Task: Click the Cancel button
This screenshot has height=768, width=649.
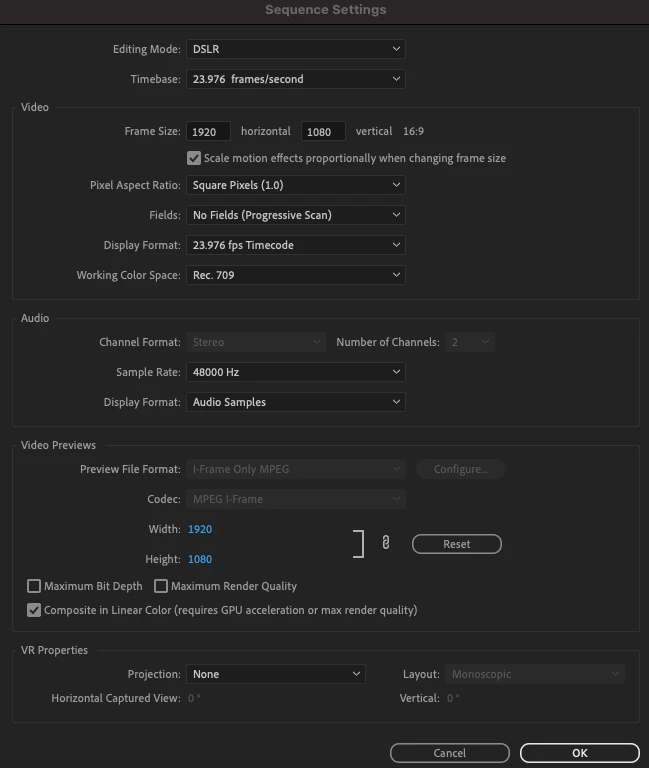Action: coord(450,753)
